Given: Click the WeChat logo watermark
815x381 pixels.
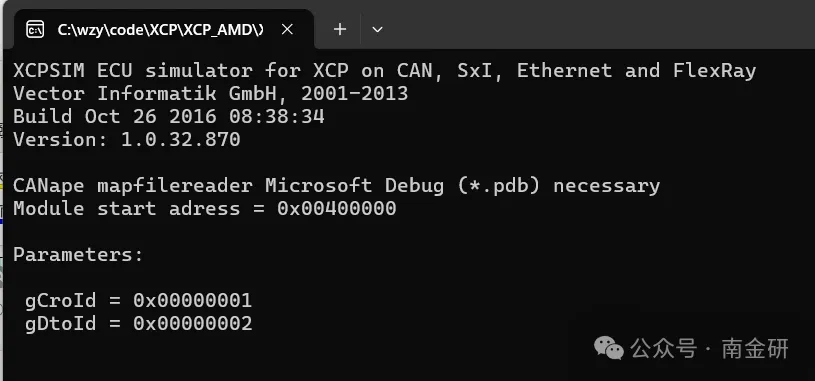Looking at the screenshot, I should coord(609,348).
